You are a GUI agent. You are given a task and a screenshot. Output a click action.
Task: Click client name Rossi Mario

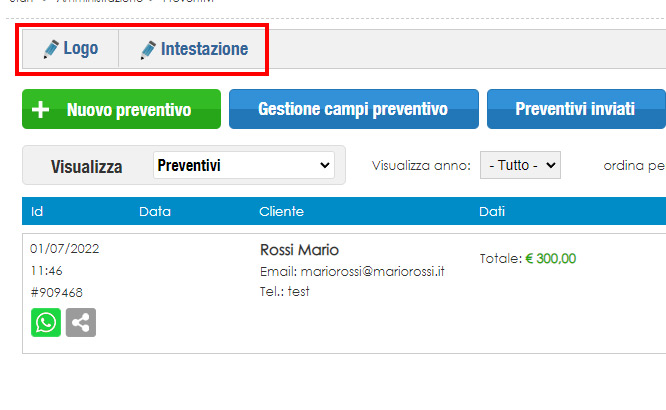click(299, 250)
